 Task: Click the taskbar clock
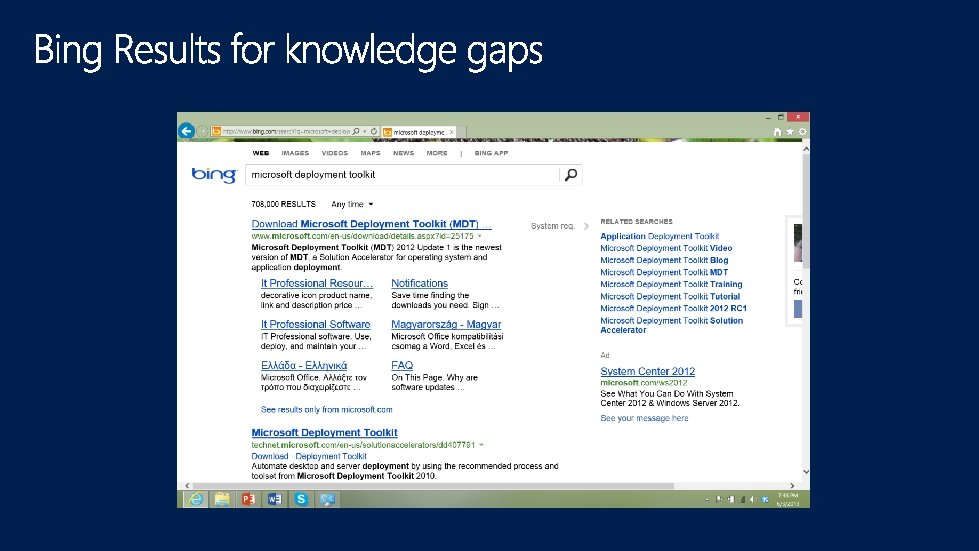(x=788, y=499)
